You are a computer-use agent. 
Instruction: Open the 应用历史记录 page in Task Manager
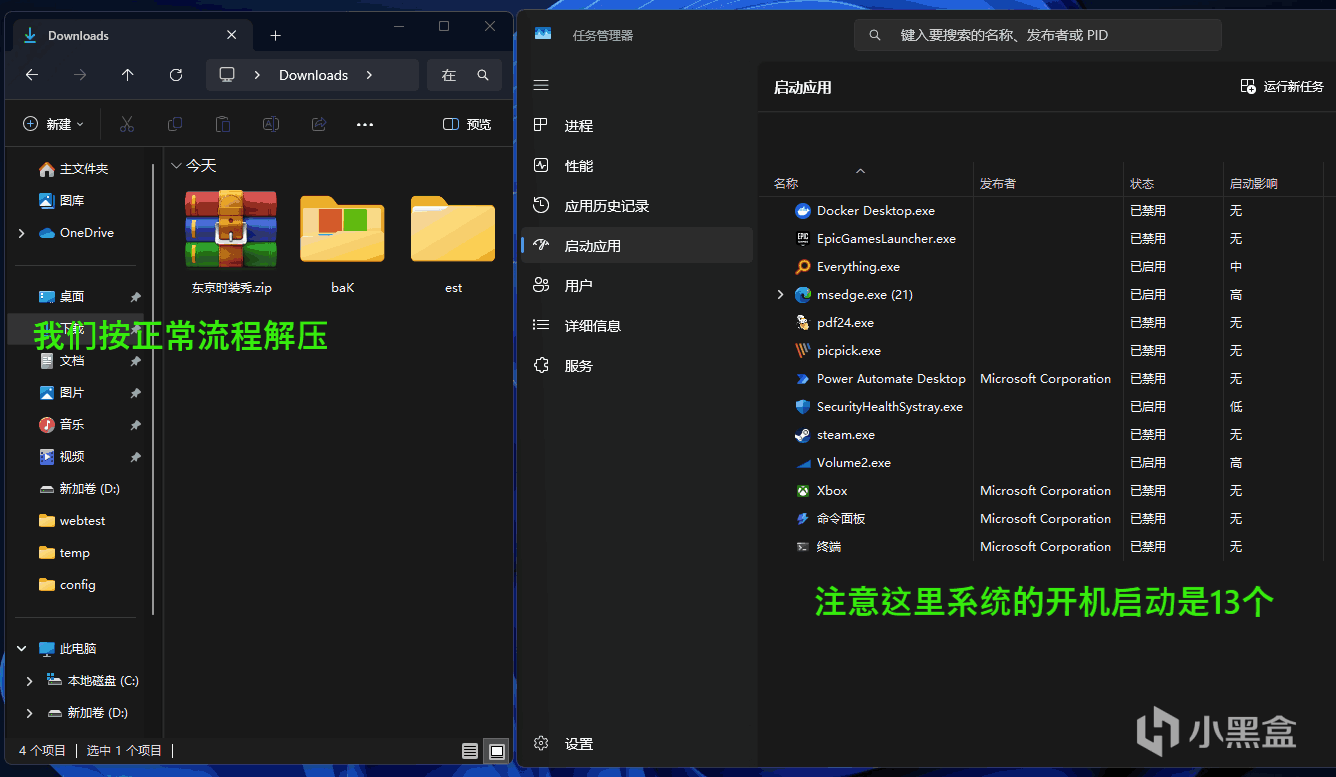pyautogui.click(x=637, y=206)
